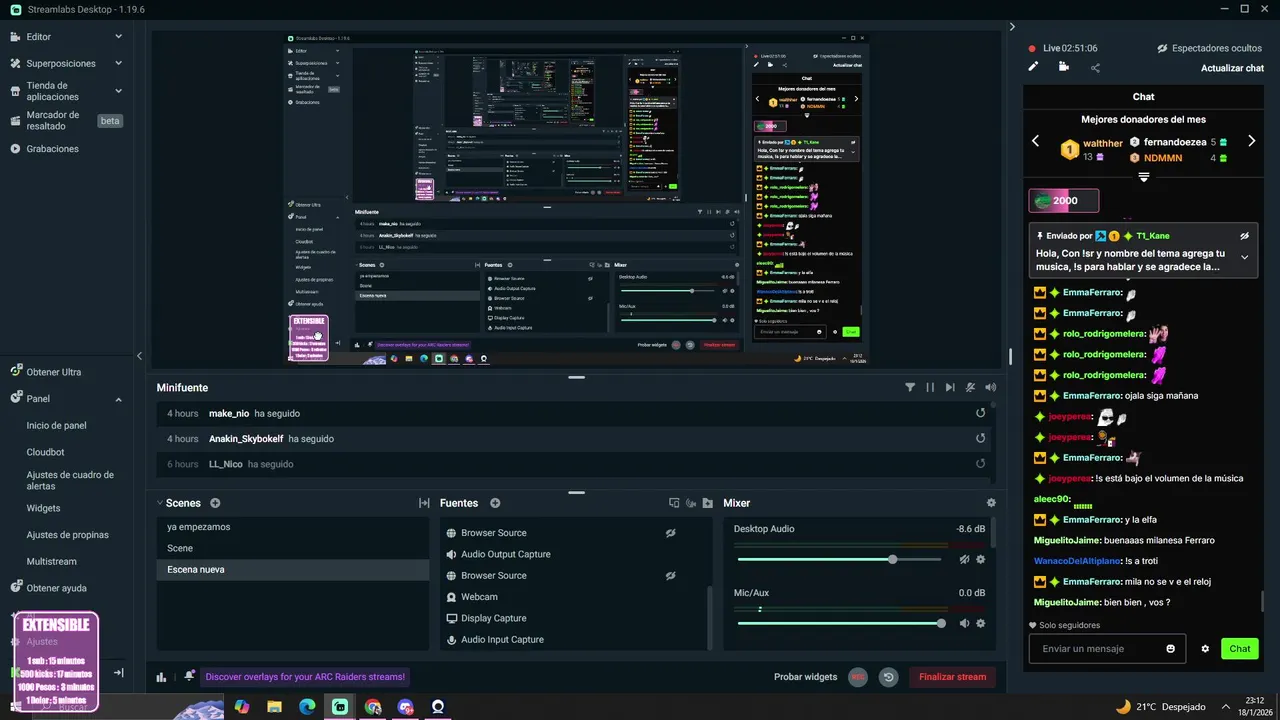This screenshot has width=1280, height=720.
Task: Open the emoji picker in chat box
Action: 1171,649
